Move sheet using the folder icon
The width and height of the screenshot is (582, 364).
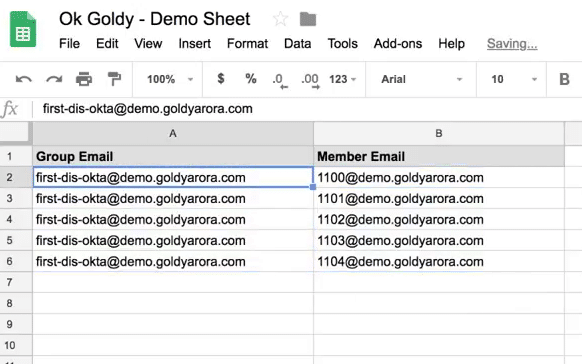coord(308,19)
